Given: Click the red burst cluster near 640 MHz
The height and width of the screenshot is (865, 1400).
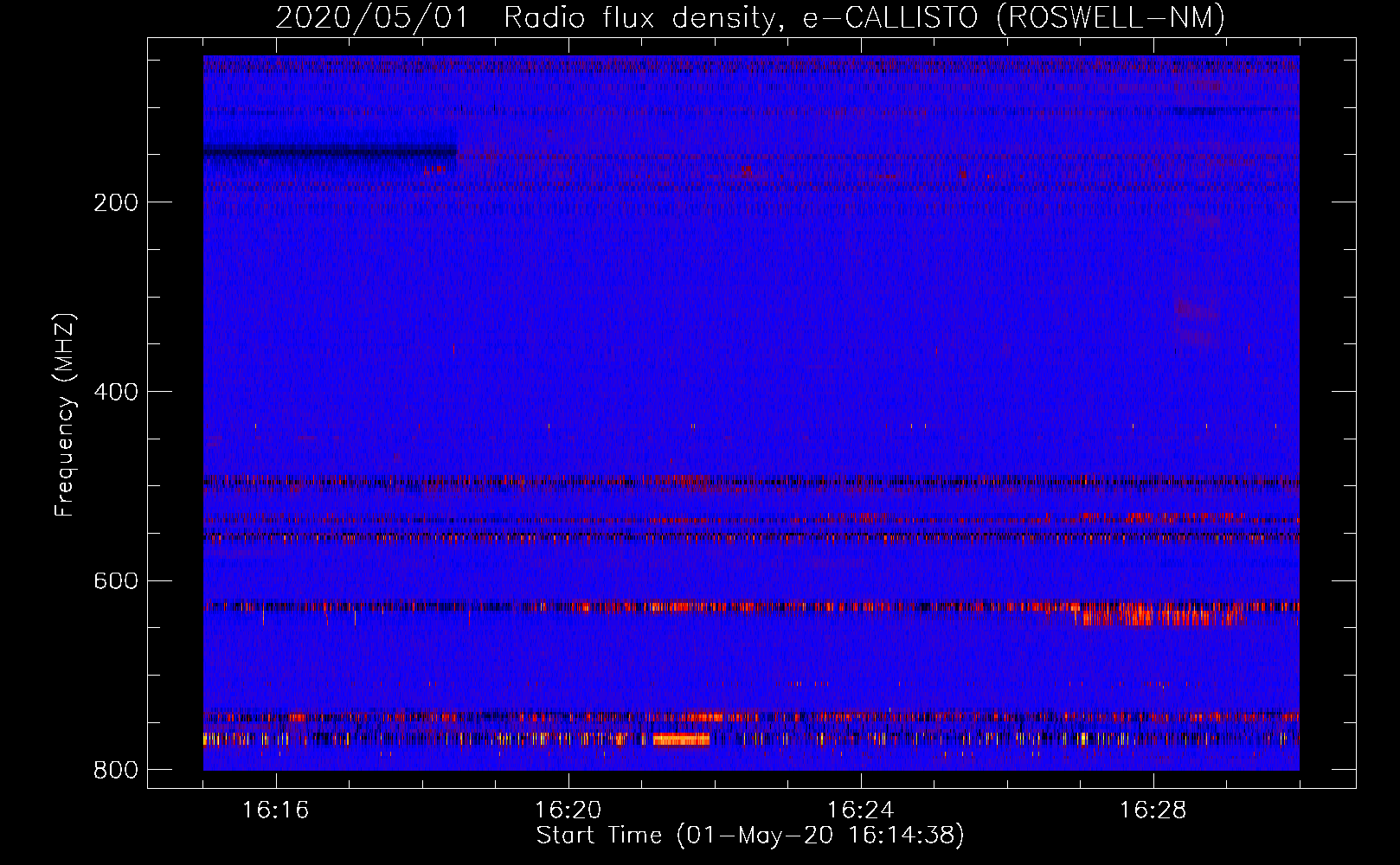Looking at the screenshot, I should pyautogui.click(x=1159, y=616).
